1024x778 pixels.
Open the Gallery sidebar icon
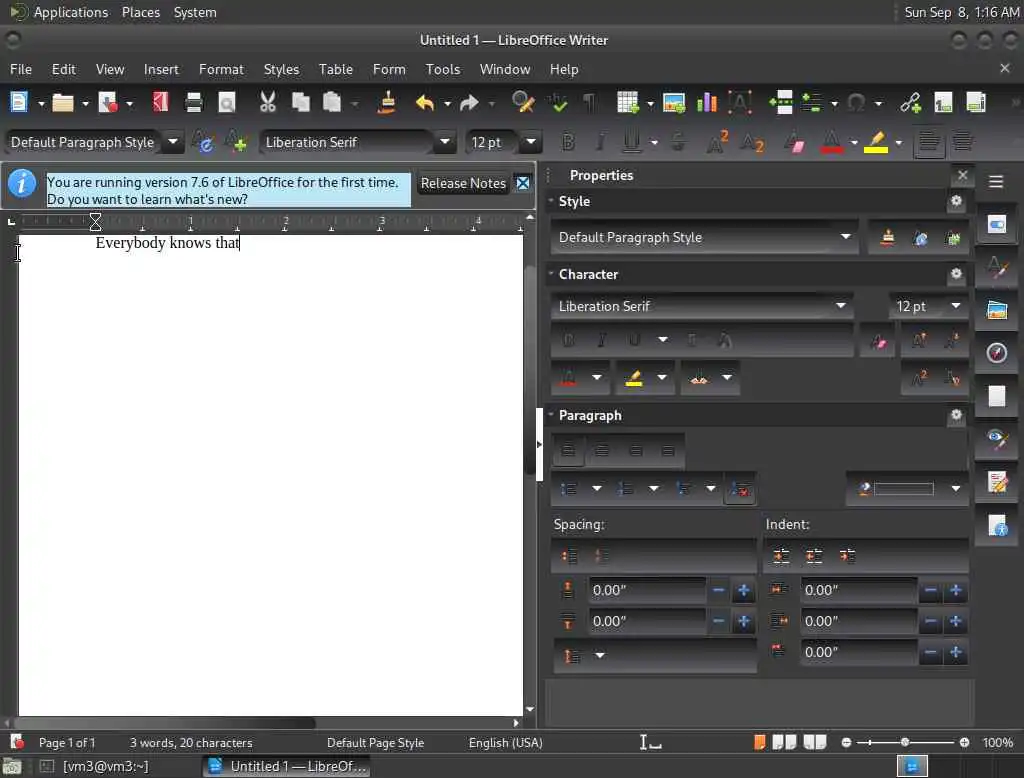pyautogui.click(x=997, y=310)
